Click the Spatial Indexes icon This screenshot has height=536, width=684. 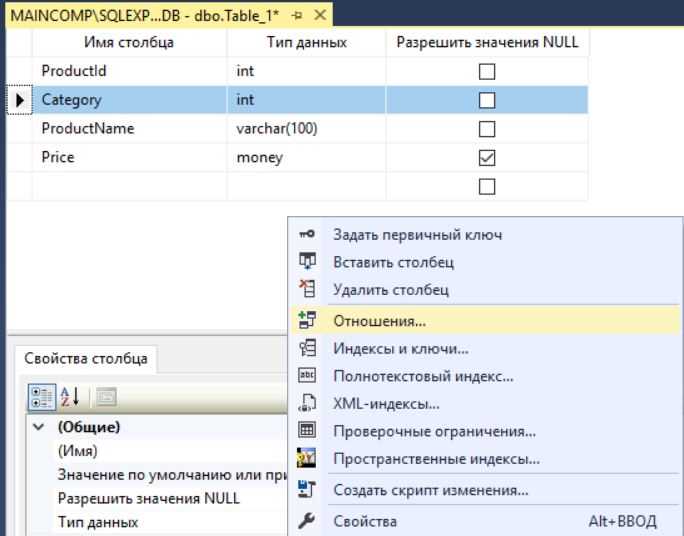click(307, 458)
